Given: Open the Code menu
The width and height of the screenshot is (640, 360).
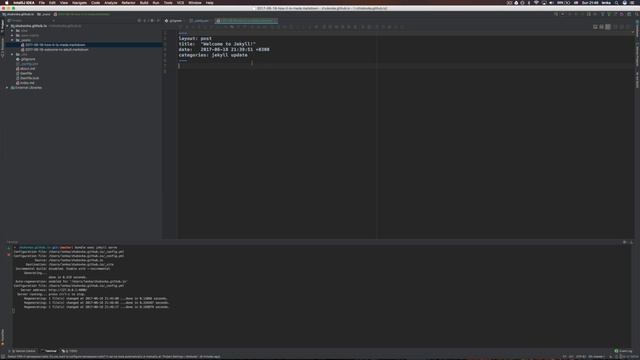Looking at the screenshot, I should [96, 2].
